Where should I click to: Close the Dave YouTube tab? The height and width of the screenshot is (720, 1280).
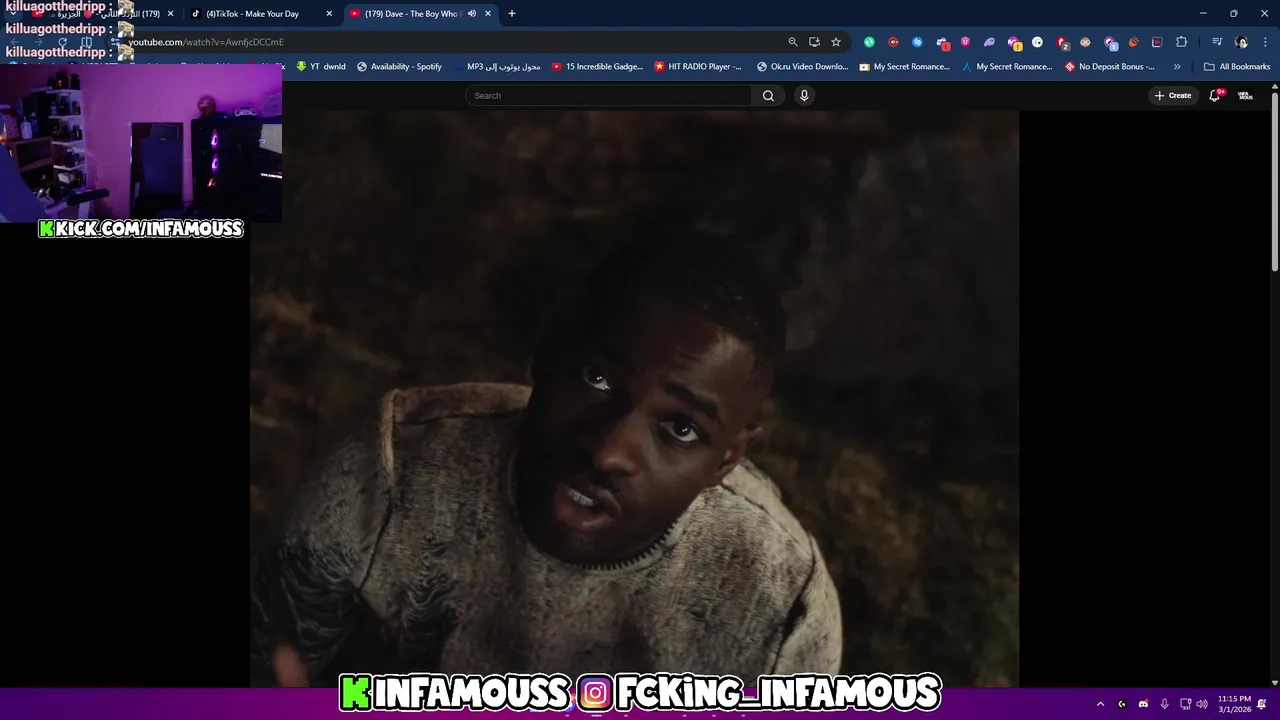pyautogui.click(x=488, y=14)
